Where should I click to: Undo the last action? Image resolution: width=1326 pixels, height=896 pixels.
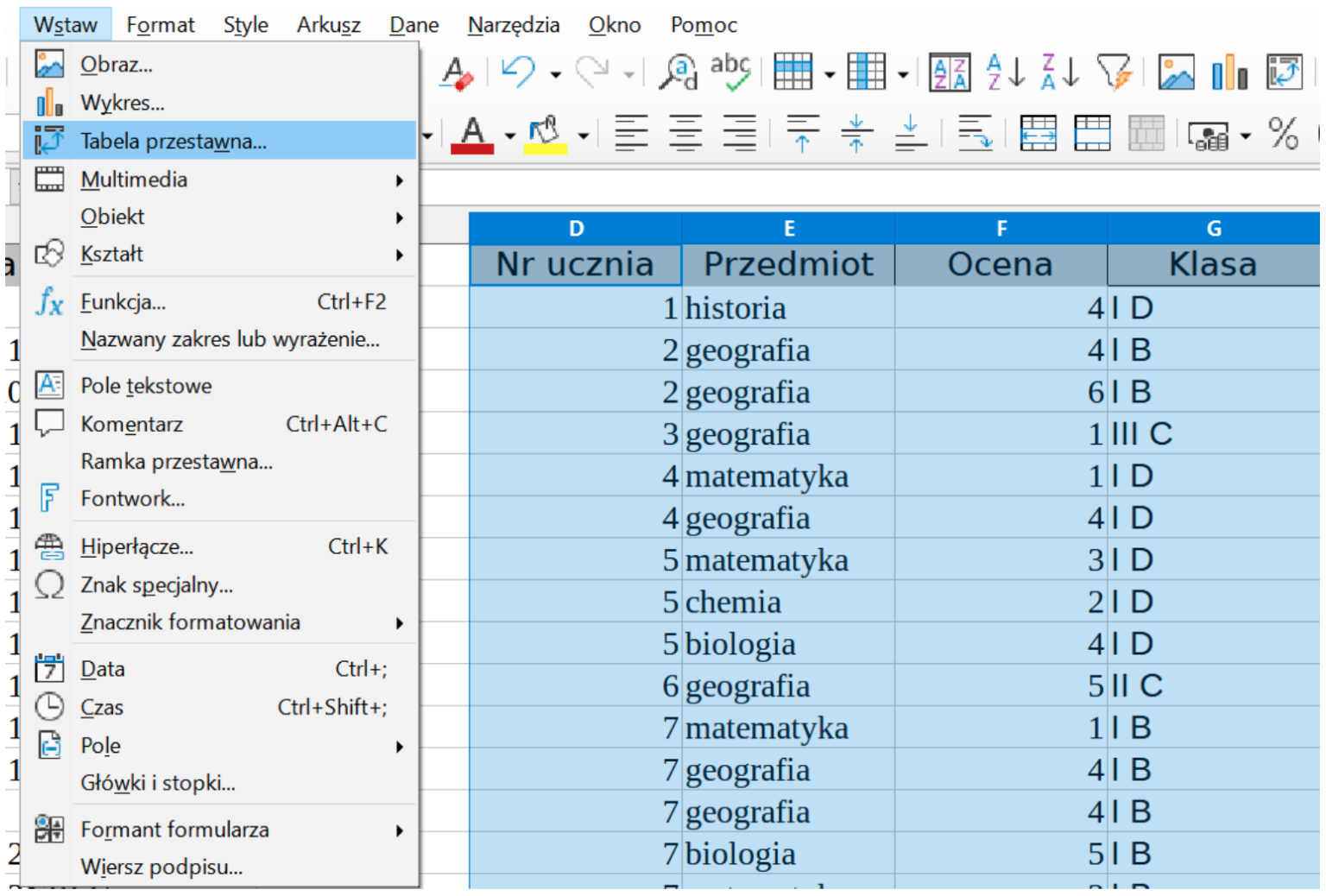518,73
